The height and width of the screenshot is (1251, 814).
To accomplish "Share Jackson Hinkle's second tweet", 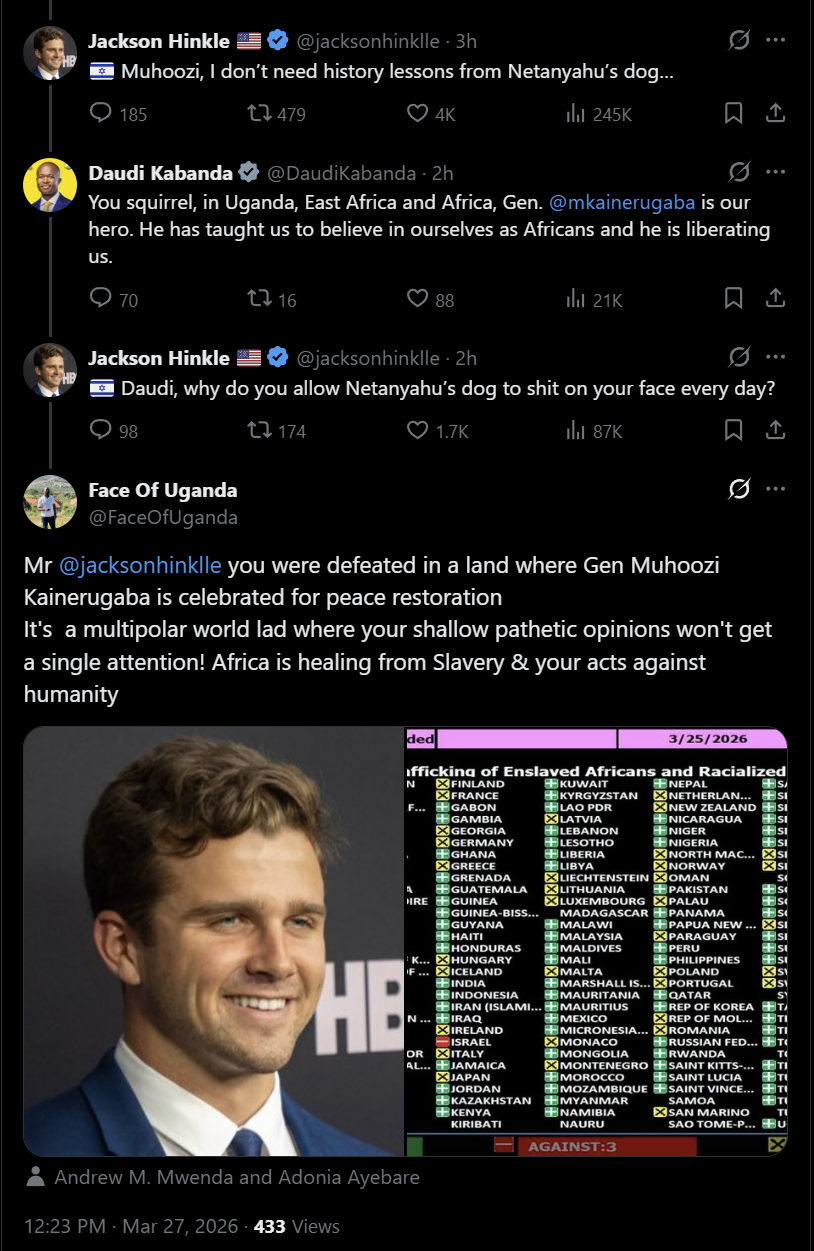I will click(775, 430).
